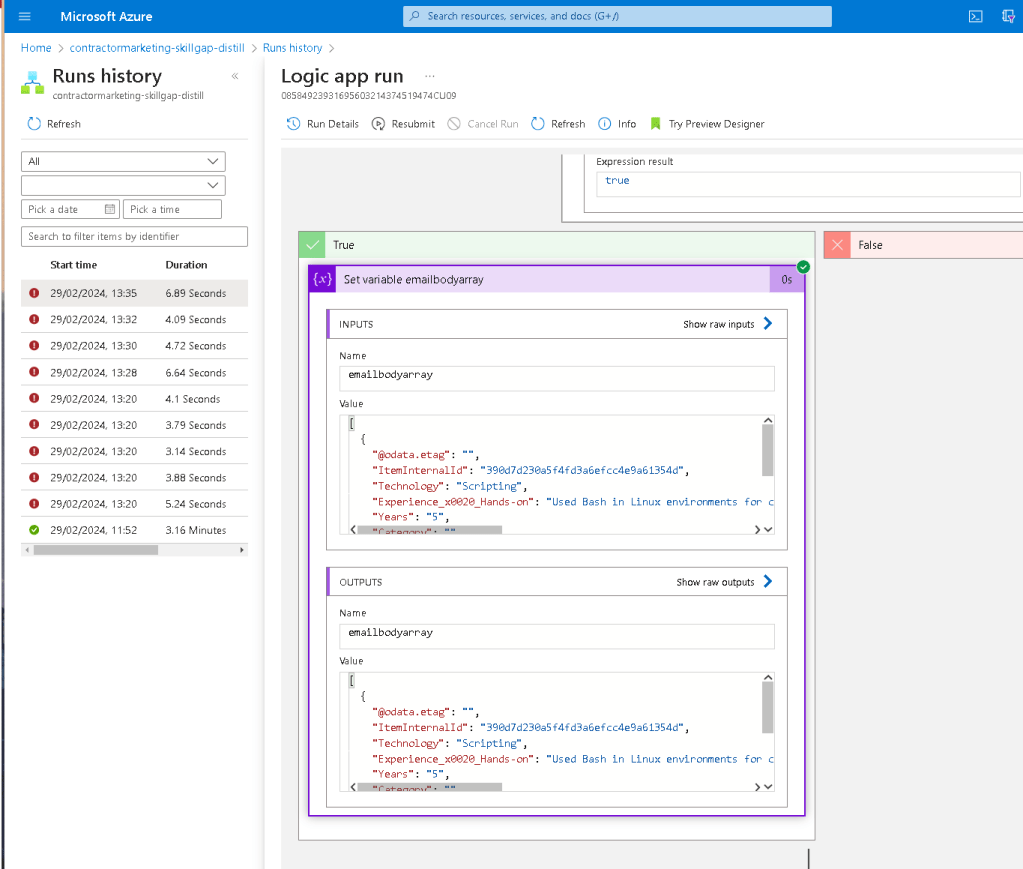
Task: Refresh the Logic app run view
Action: pyautogui.click(x=558, y=124)
